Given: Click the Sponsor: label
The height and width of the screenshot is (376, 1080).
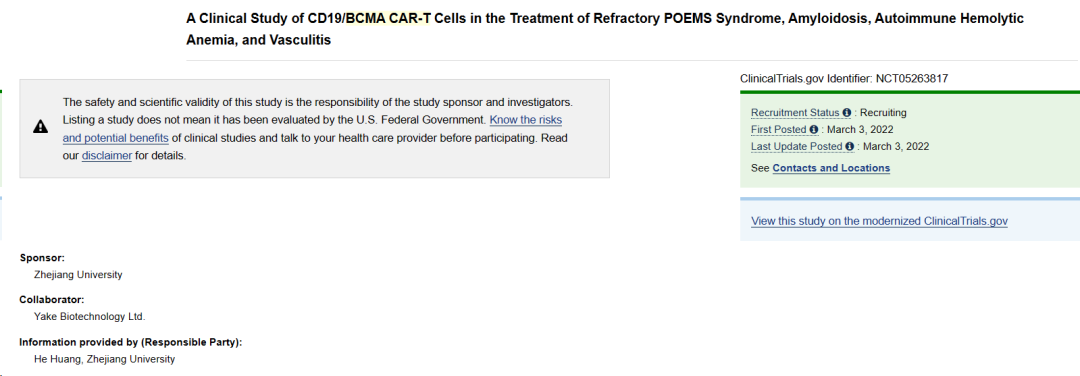Looking at the screenshot, I should pos(42,258).
